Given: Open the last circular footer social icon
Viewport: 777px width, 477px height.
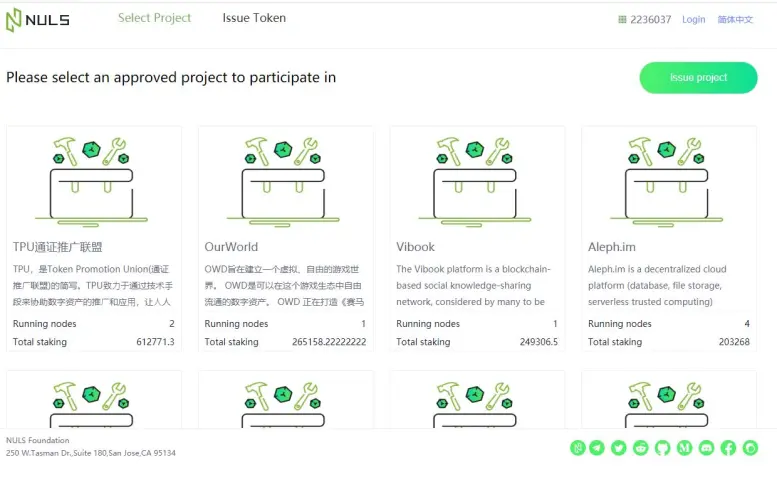Looking at the screenshot, I should point(750,448).
